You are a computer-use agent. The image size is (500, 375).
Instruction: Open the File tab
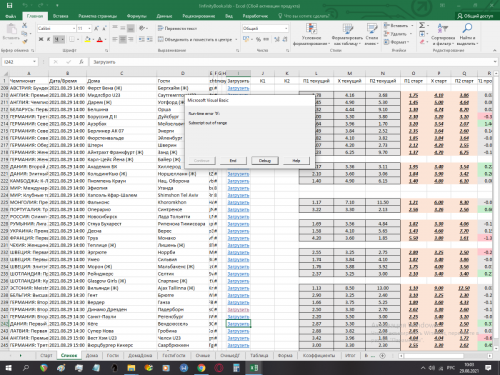tap(11, 16)
